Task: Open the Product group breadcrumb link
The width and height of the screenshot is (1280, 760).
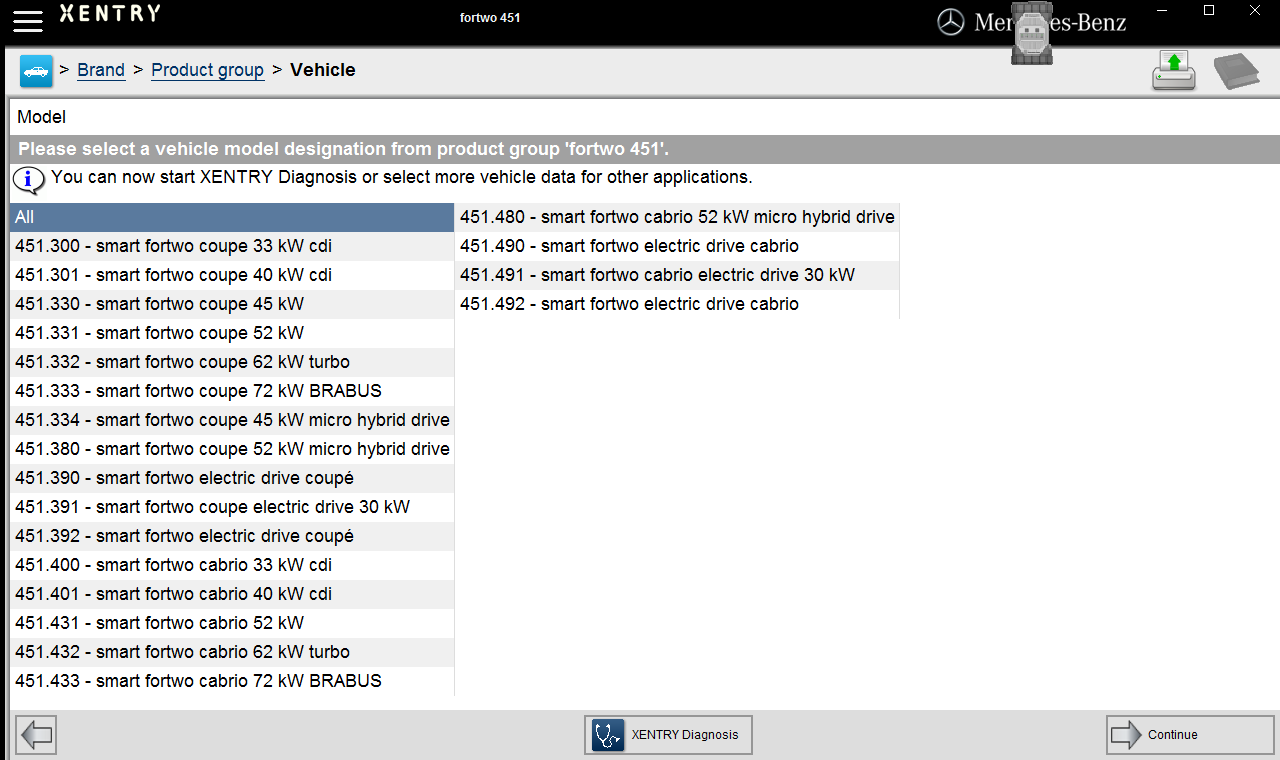Action: (x=207, y=70)
